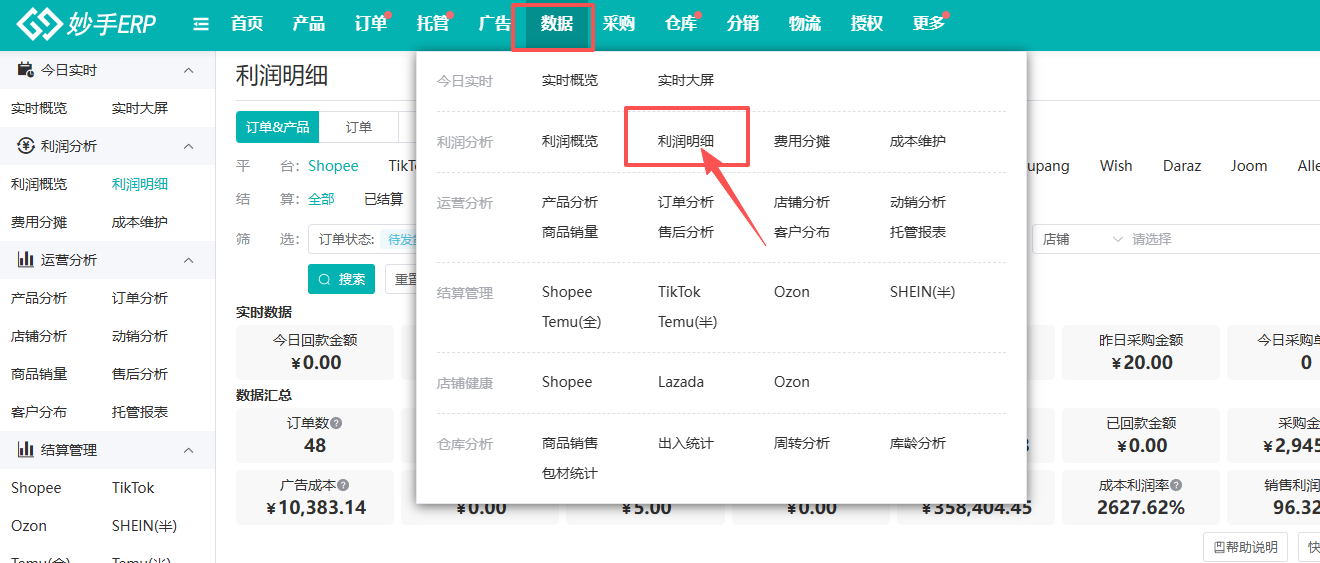Click help icon next to 订单数
Viewport: 1320px width, 563px height.
(336, 423)
